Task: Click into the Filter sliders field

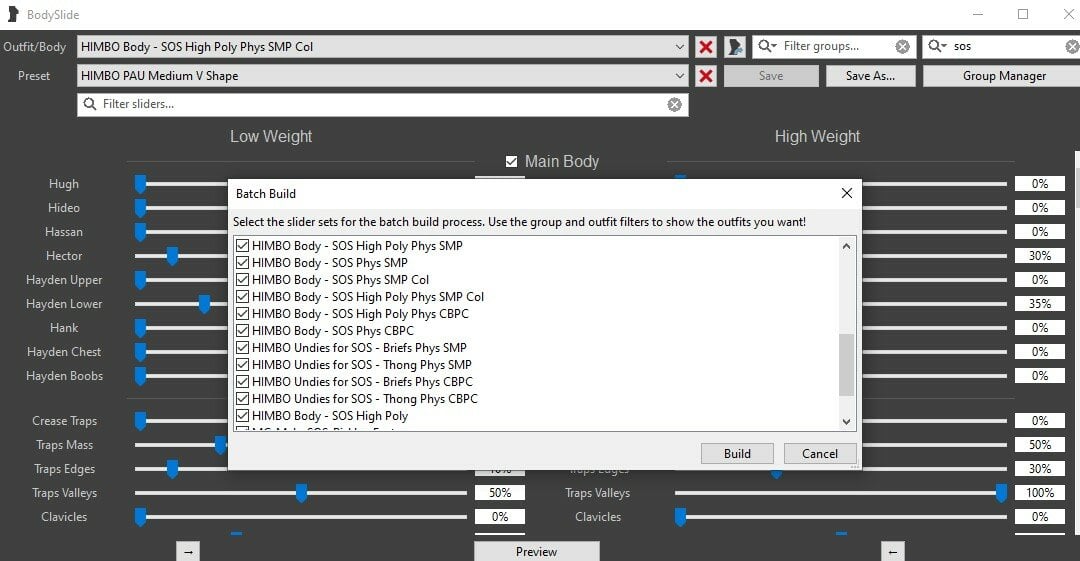Action: tap(382, 104)
